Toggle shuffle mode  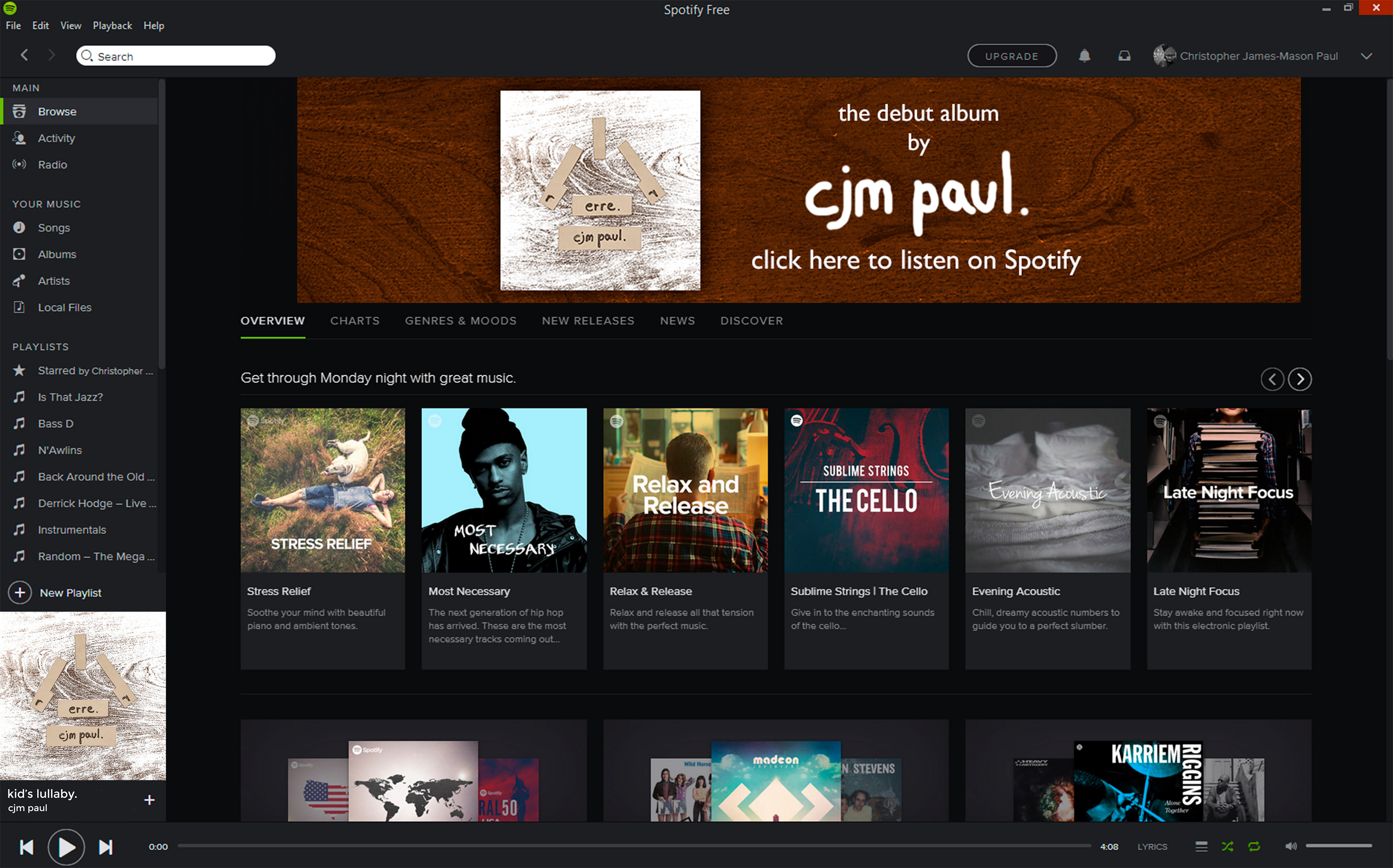tap(1228, 846)
